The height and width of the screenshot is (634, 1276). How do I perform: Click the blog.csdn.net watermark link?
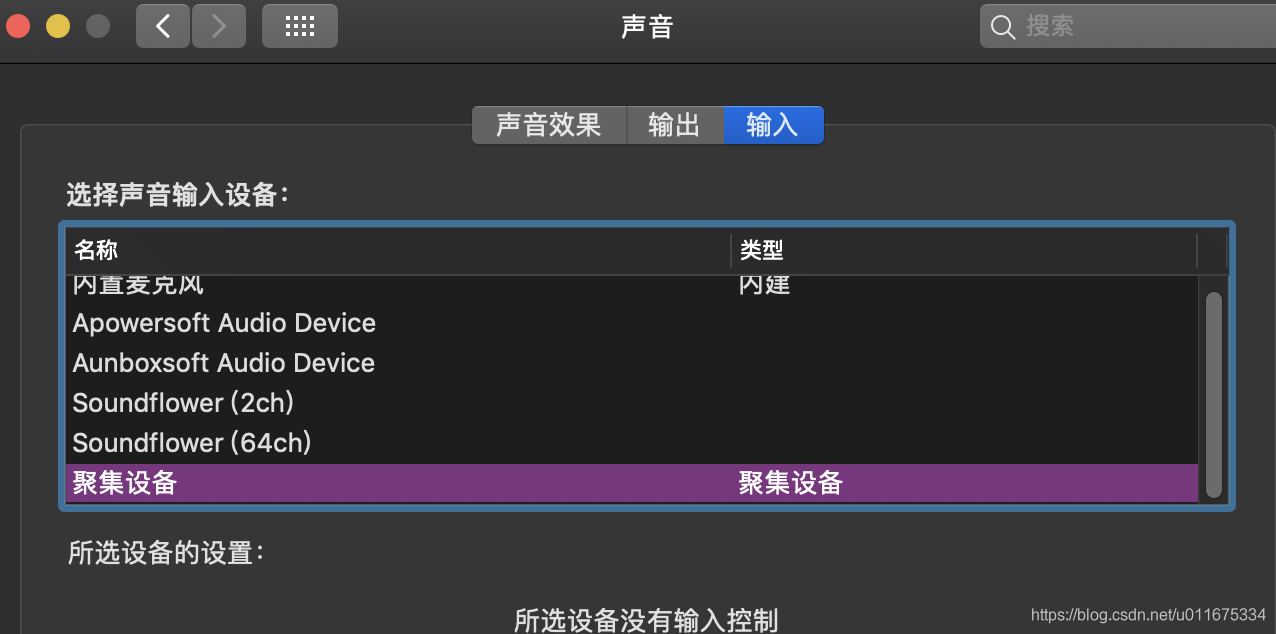1148,614
